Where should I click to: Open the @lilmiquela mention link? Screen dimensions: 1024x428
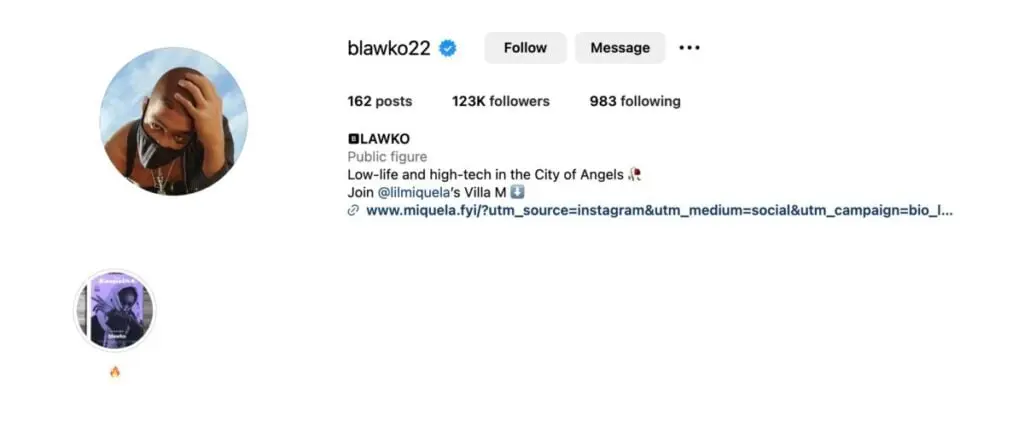point(409,193)
